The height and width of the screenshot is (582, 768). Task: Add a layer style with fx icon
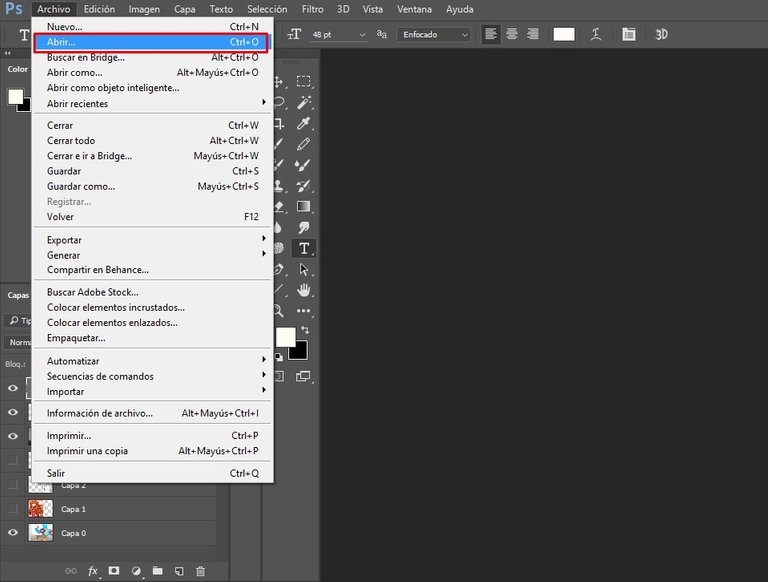pyautogui.click(x=93, y=571)
